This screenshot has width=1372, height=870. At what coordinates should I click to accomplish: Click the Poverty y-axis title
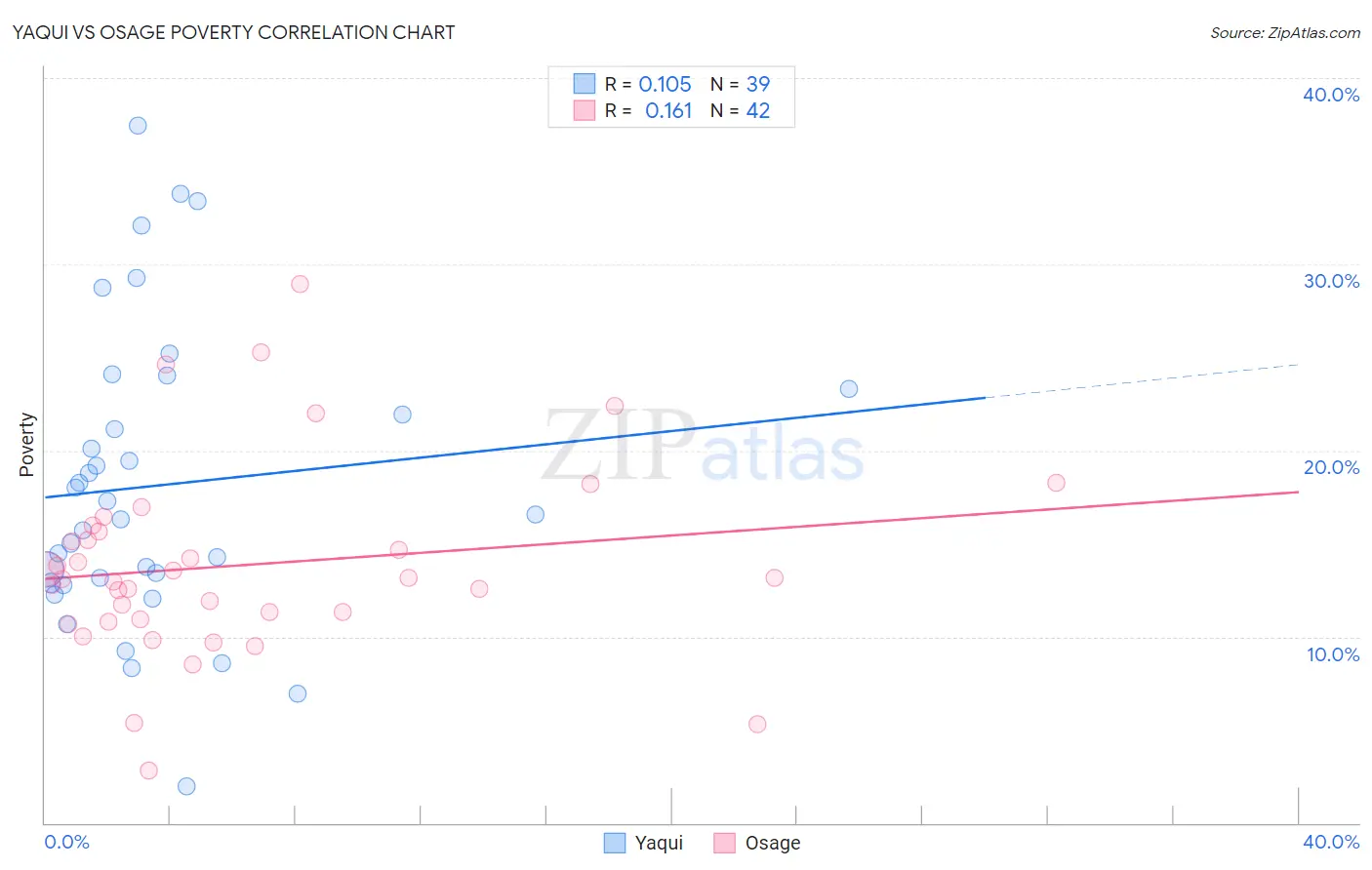pyautogui.click(x=26, y=445)
